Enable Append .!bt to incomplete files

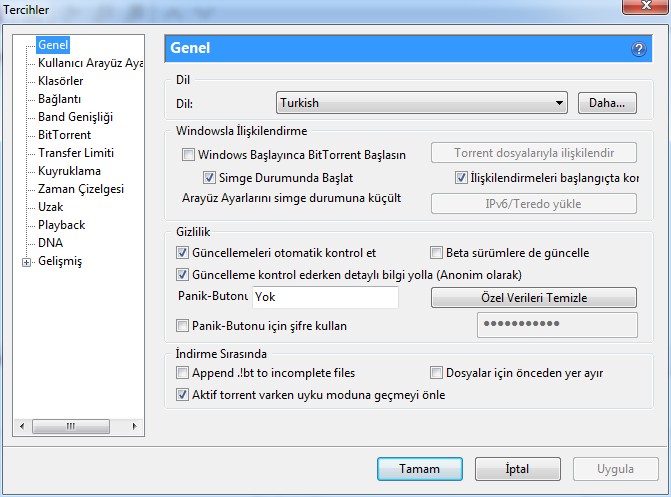click(x=182, y=372)
